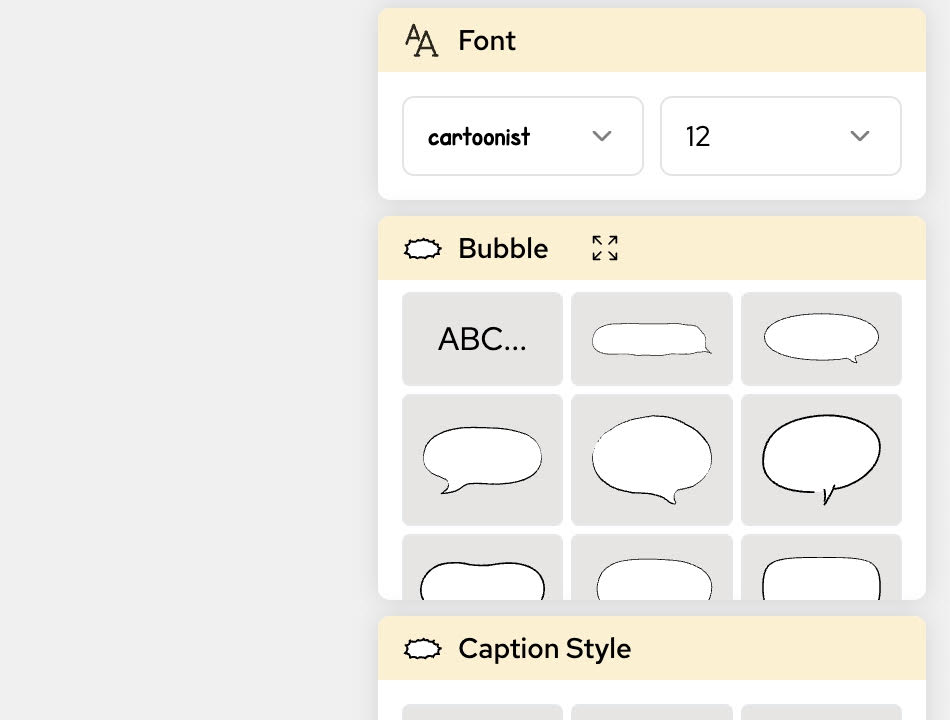The height and width of the screenshot is (720, 950).
Task: Select the bubble with bottom-center tail
Action: 652,459
